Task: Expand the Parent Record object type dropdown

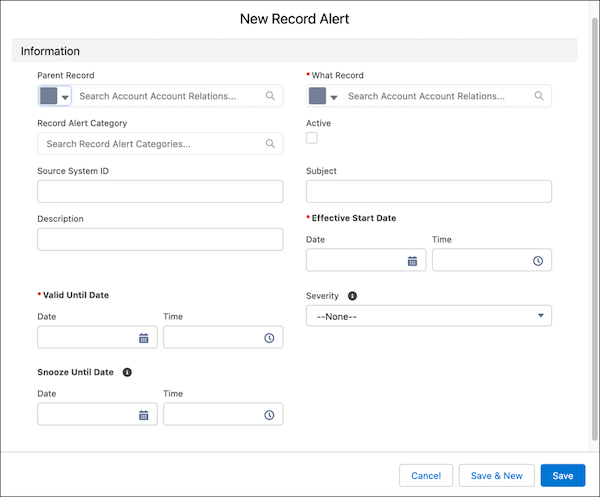Action: [66, 97]
